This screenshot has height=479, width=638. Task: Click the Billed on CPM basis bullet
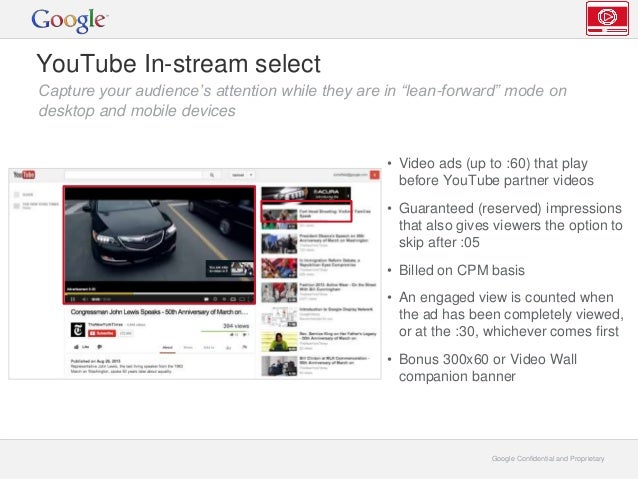[x=462, y=270]
